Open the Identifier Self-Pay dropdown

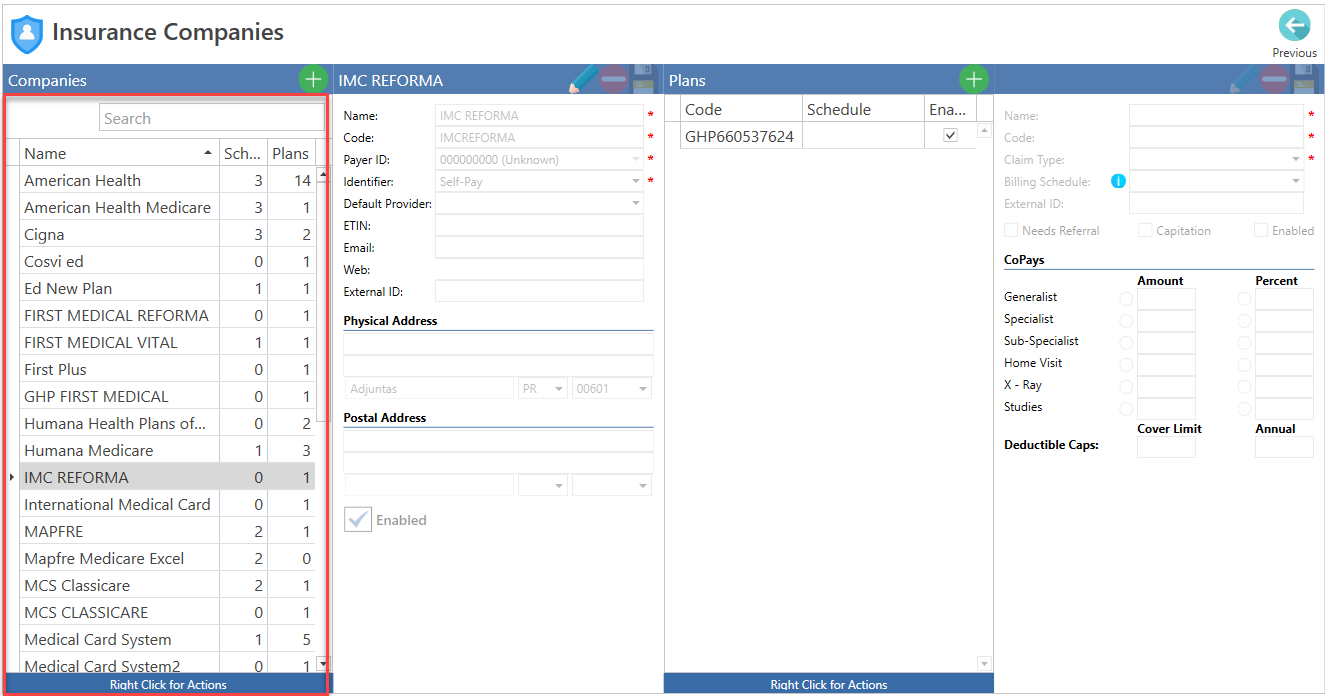coord(635,181)
